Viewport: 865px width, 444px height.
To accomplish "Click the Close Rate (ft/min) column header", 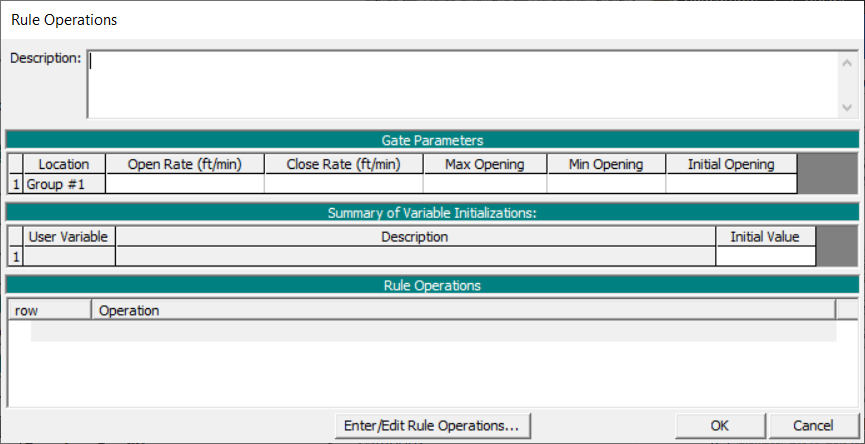I will tap(343, 164).
